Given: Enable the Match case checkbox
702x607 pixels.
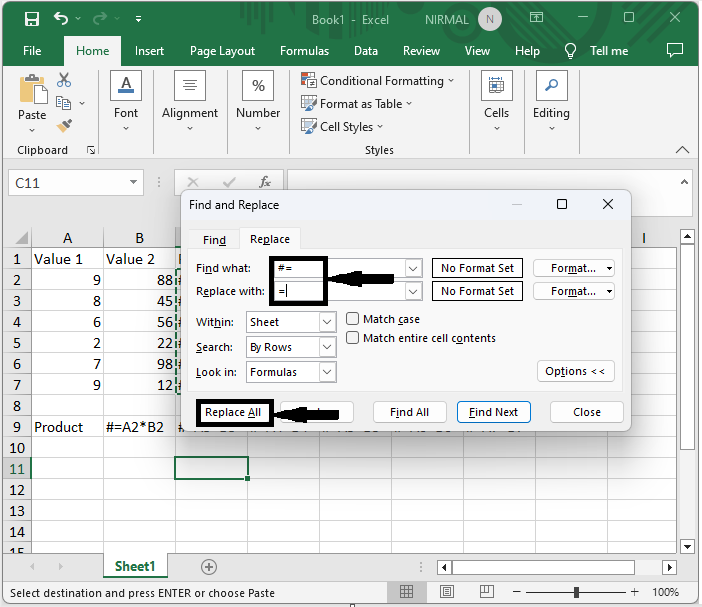Looking at the screenshot, I should pyautogui.click(x=353, y=319).
